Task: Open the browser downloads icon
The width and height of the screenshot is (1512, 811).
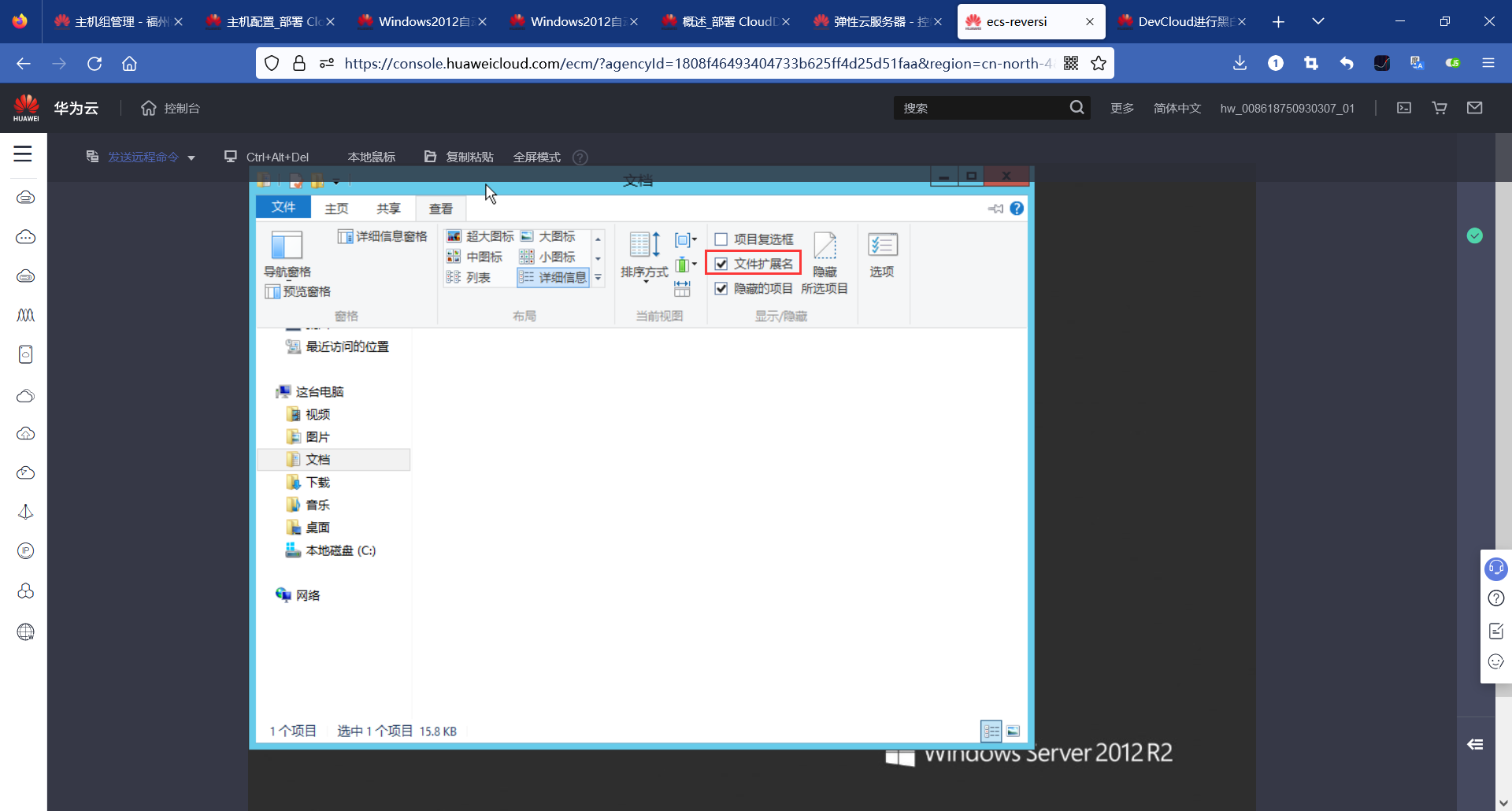Action: point(1240,63)
